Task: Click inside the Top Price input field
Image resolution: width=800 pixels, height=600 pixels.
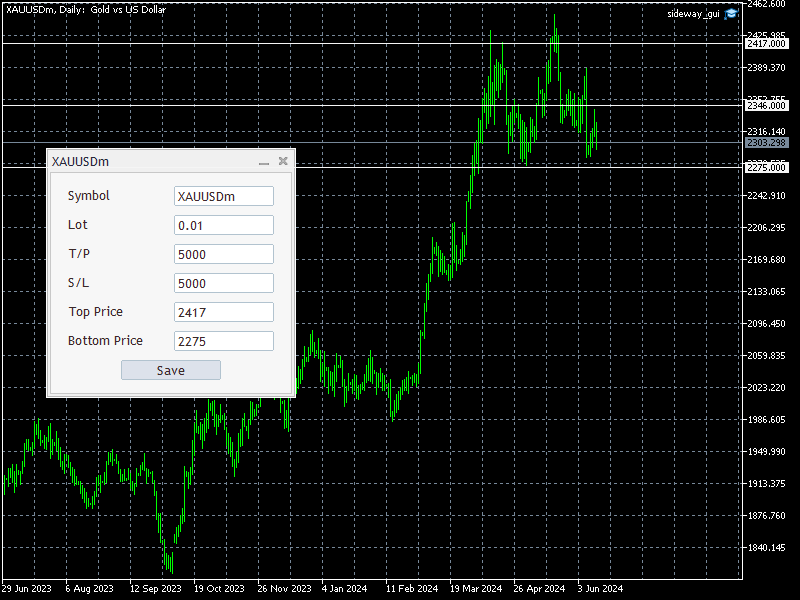Action: pos(223,311)
